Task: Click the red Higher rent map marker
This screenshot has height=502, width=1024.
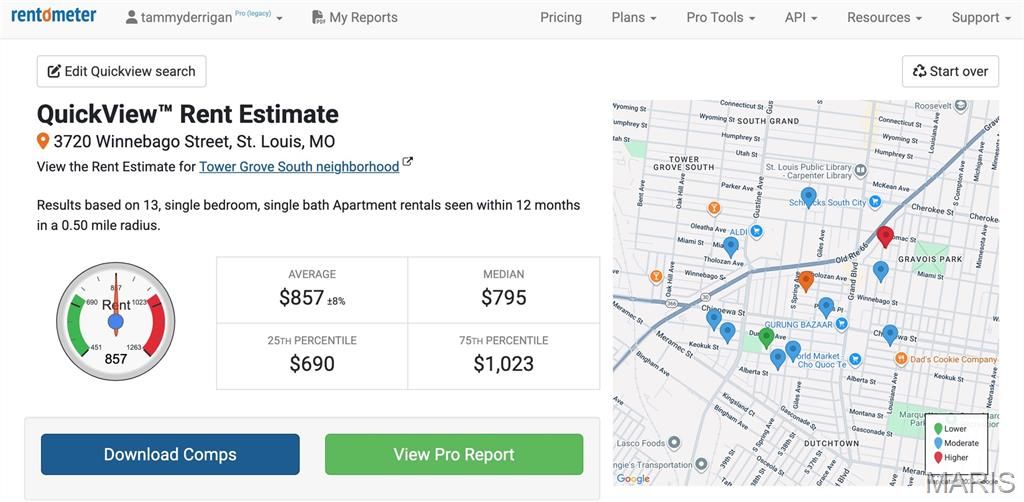Action: [x=885, y=235]
